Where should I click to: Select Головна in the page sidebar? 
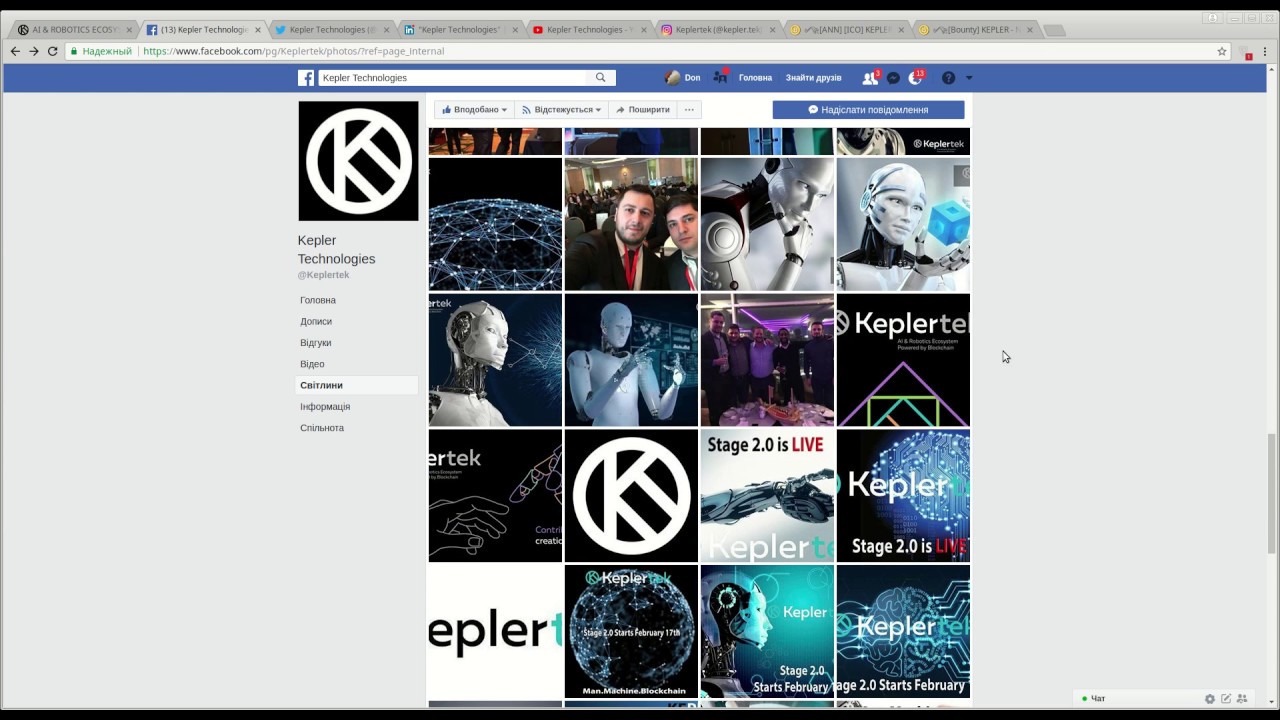pos(318,300)
